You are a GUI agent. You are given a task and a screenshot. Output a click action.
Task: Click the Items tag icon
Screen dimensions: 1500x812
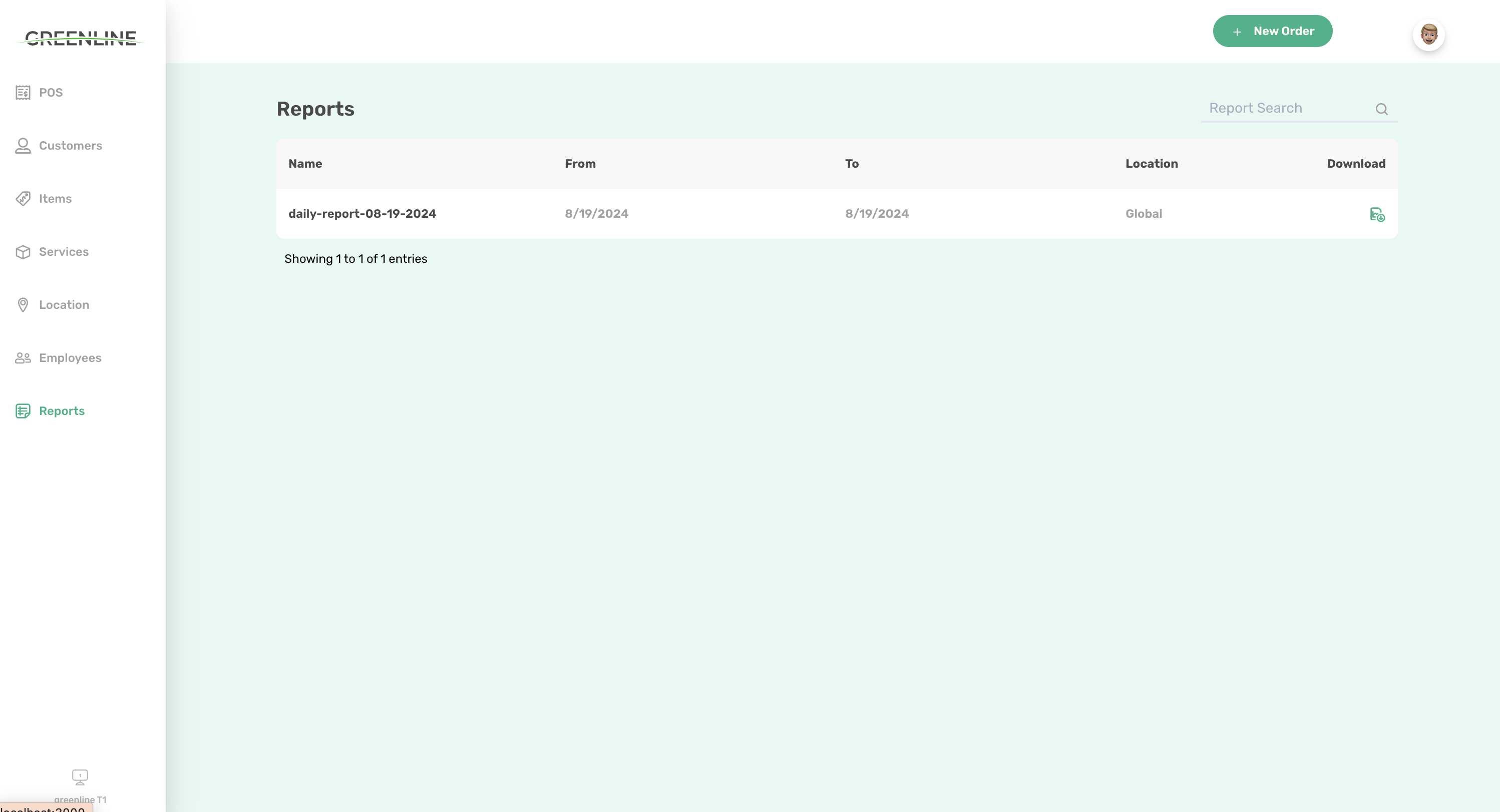point(24,198)
